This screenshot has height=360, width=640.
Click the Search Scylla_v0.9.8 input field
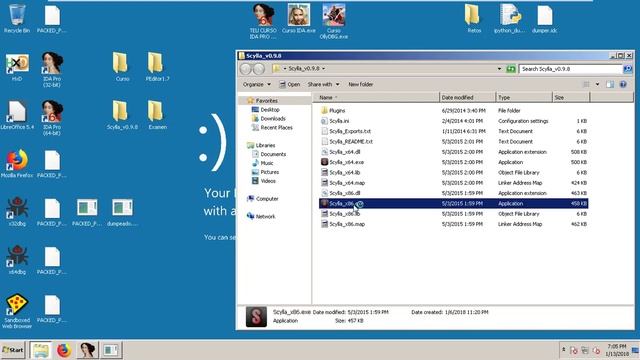571,69
